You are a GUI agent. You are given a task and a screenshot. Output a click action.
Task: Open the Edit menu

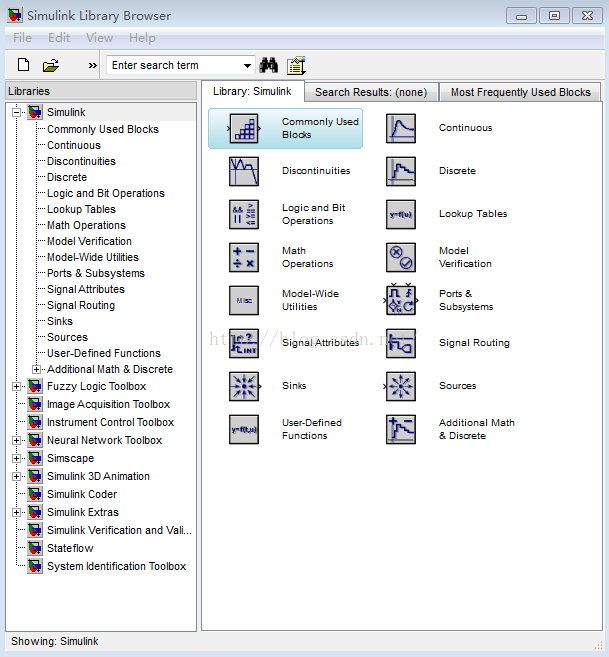pos(59,38)
